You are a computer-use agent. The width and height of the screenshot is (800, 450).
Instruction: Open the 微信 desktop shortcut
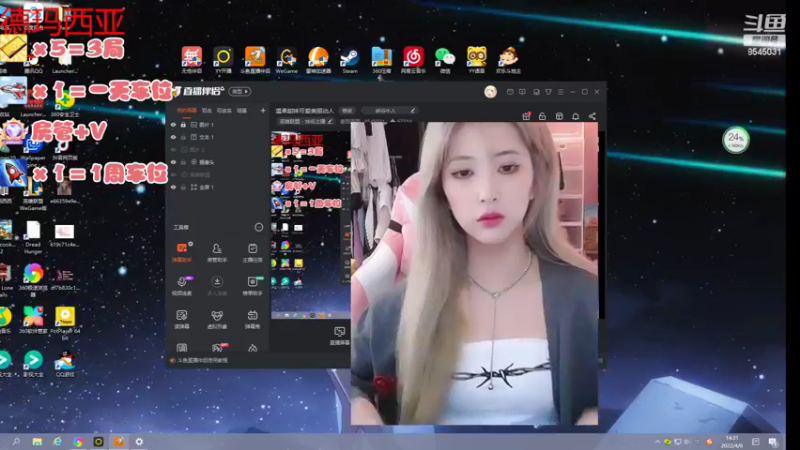point(445,60)
